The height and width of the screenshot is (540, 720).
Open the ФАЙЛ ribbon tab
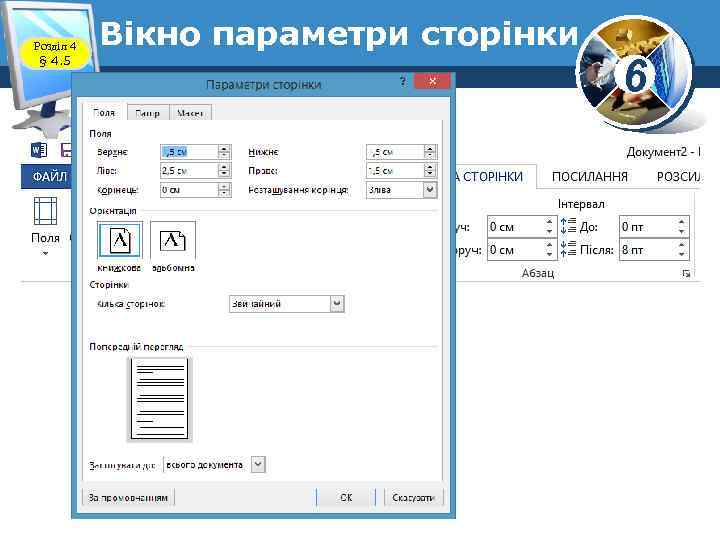(47, 177)
